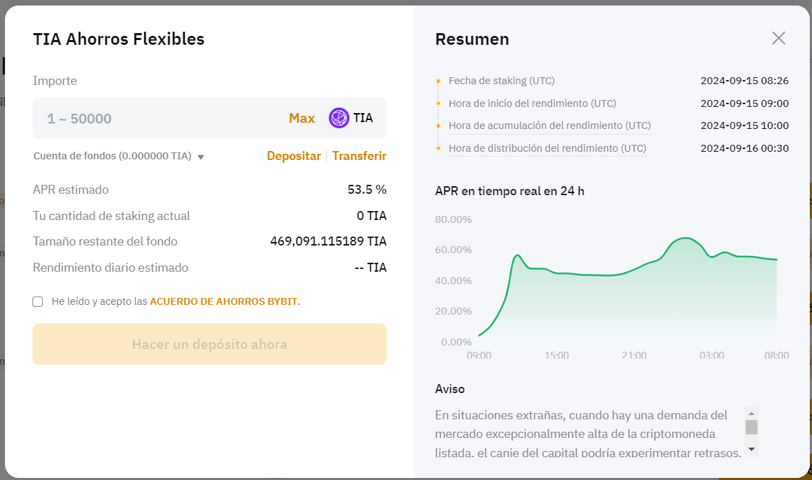This screenshot has width=812, height=480.
Task: Click the 469,091.115189 TIA remaining pool value
Action: pyautogui.click(x=328, y=241)
